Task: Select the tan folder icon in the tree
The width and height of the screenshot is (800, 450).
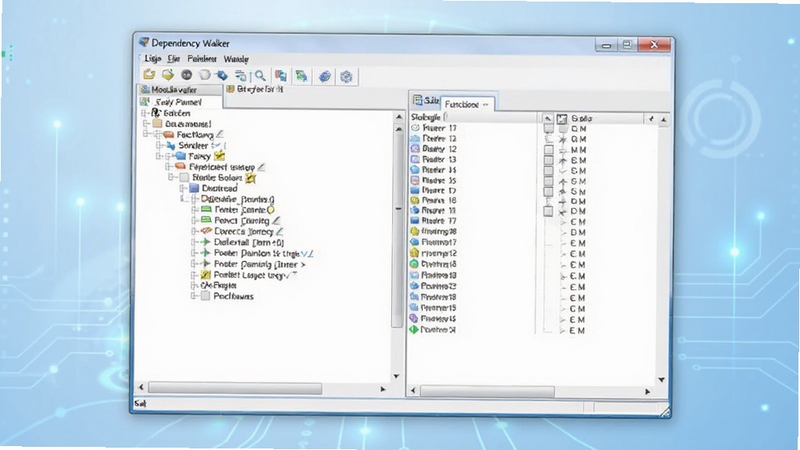Action: [158, 123]
